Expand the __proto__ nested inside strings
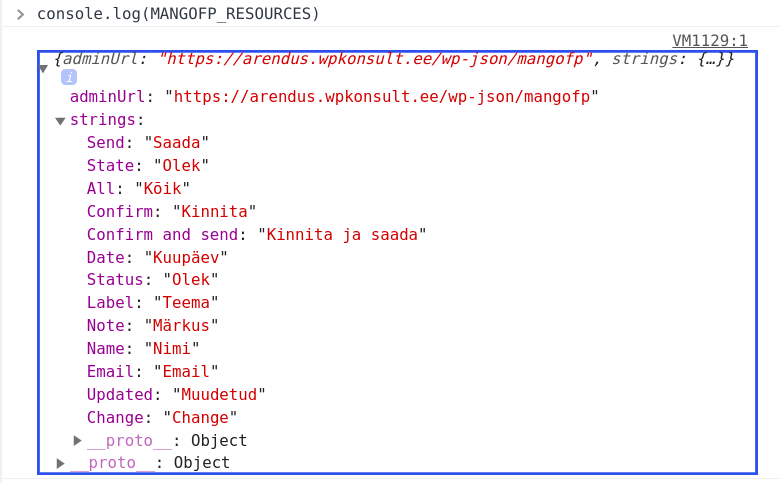The image size is (780, 483). (78, 441)
